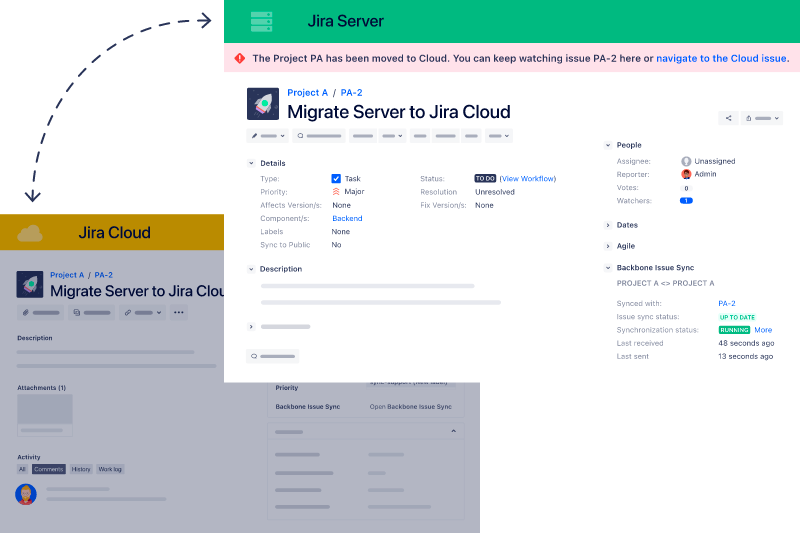Collapse the Jira Cloud details panel chevron
The height and width of the screenshot is (533, 800).
(x=454, y=432)
